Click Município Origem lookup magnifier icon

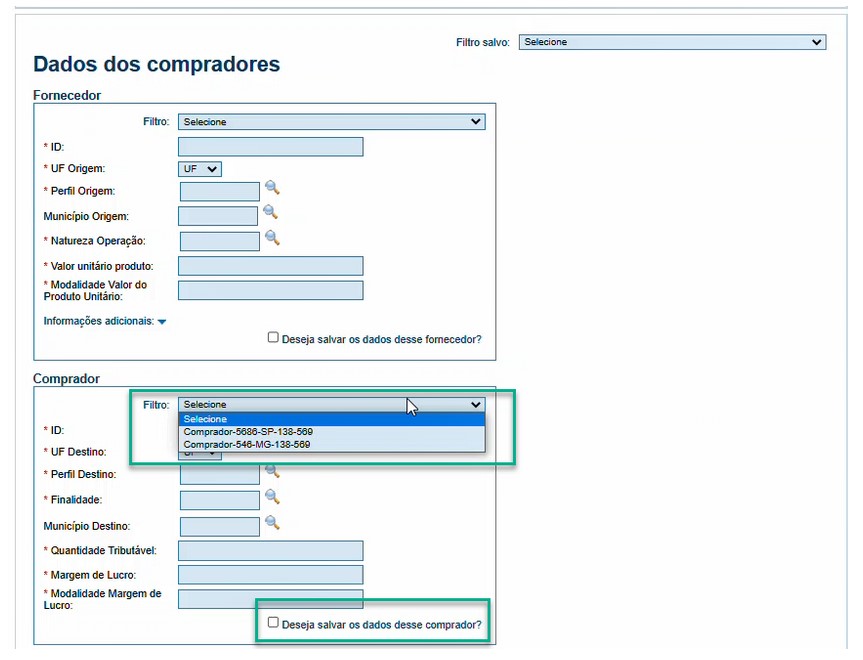[270, 212]
